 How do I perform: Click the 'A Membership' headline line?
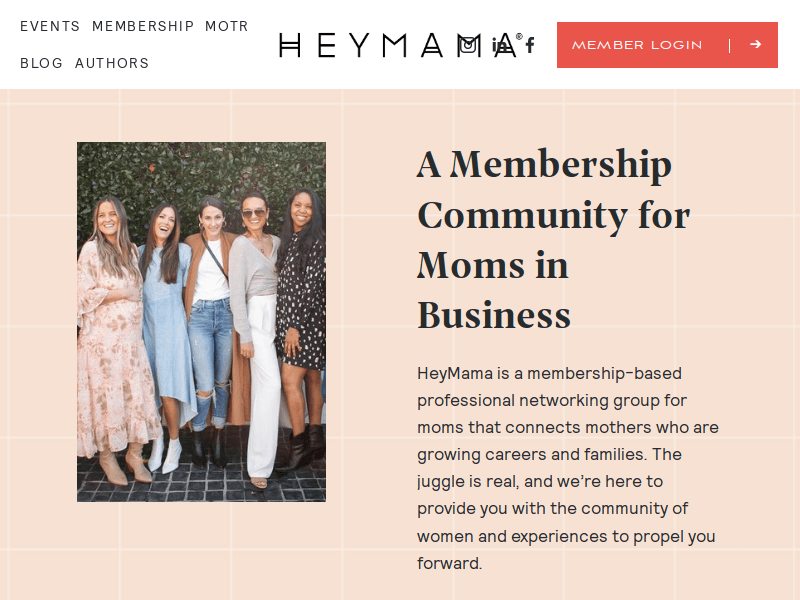pyautogui.click(x=544, y=164)
